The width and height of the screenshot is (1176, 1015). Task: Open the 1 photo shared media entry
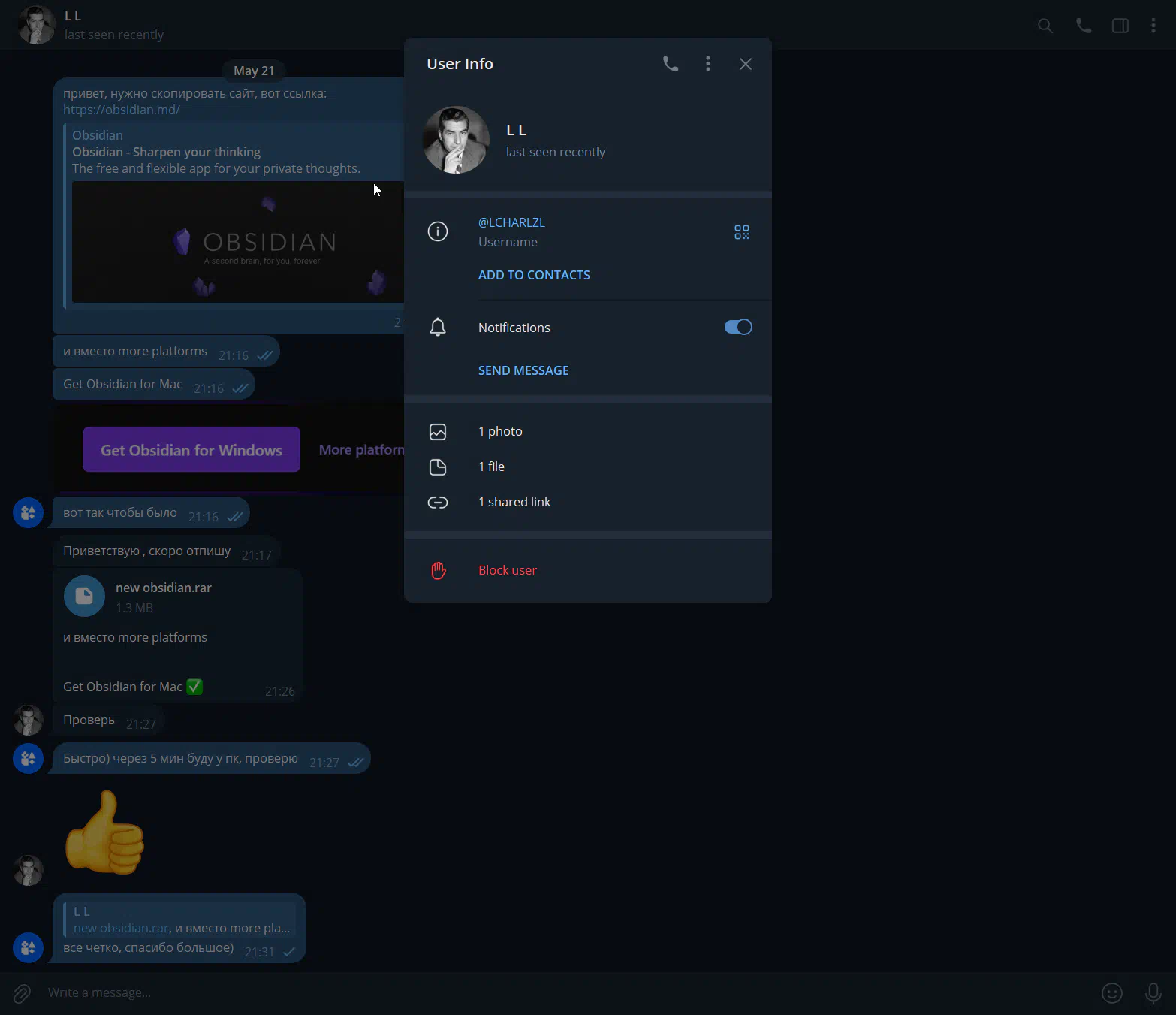[x=588, y=431]
